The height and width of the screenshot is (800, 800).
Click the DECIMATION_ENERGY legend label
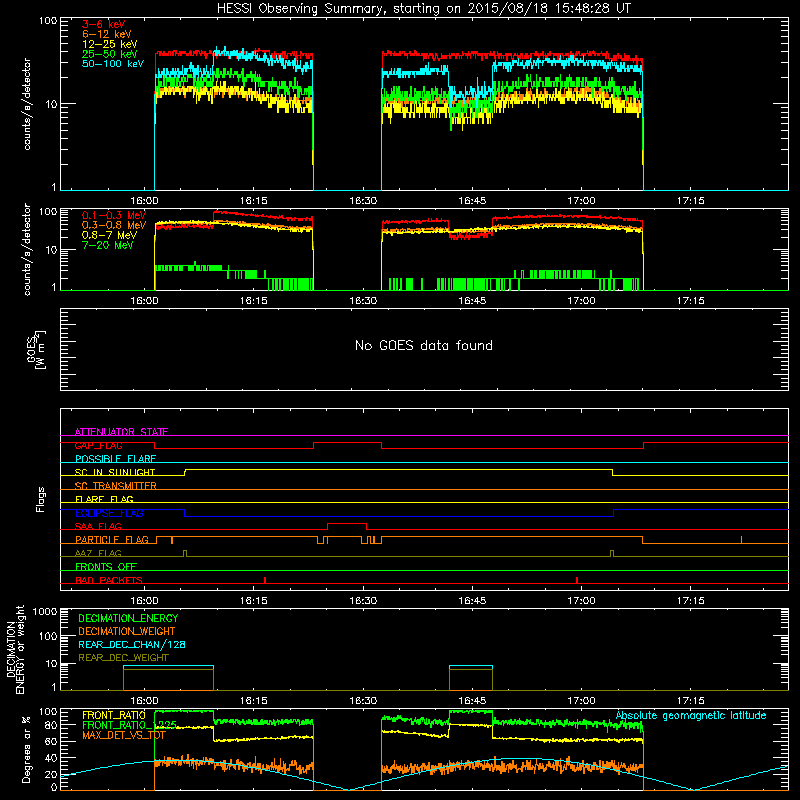click(x=128, y=618)
